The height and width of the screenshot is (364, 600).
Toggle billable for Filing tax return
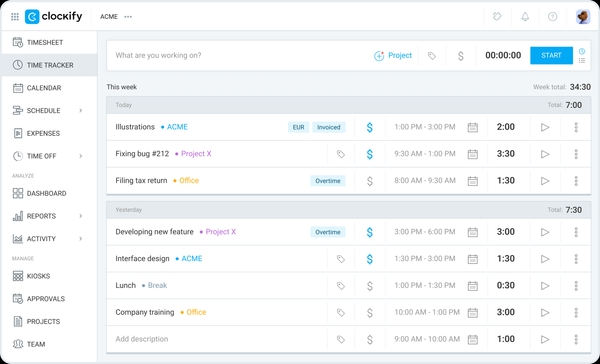(x=369, y=181)
